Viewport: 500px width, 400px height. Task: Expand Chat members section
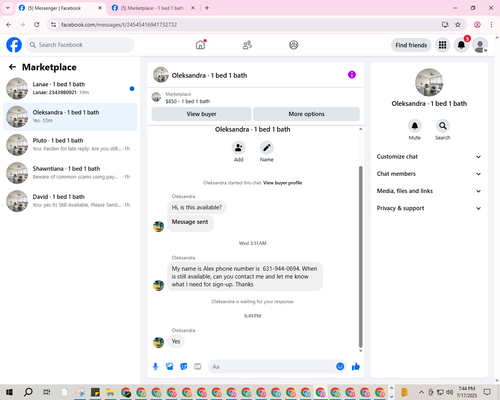tap(429, 174)
